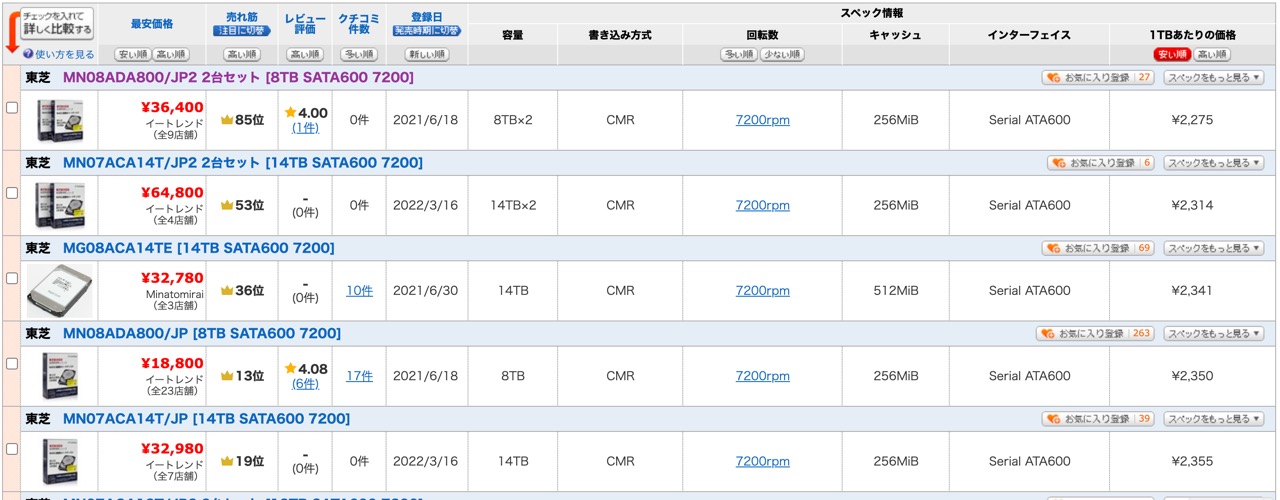Open thumbnail image of MN08ADA800/JP2 set

coord(60,120)
